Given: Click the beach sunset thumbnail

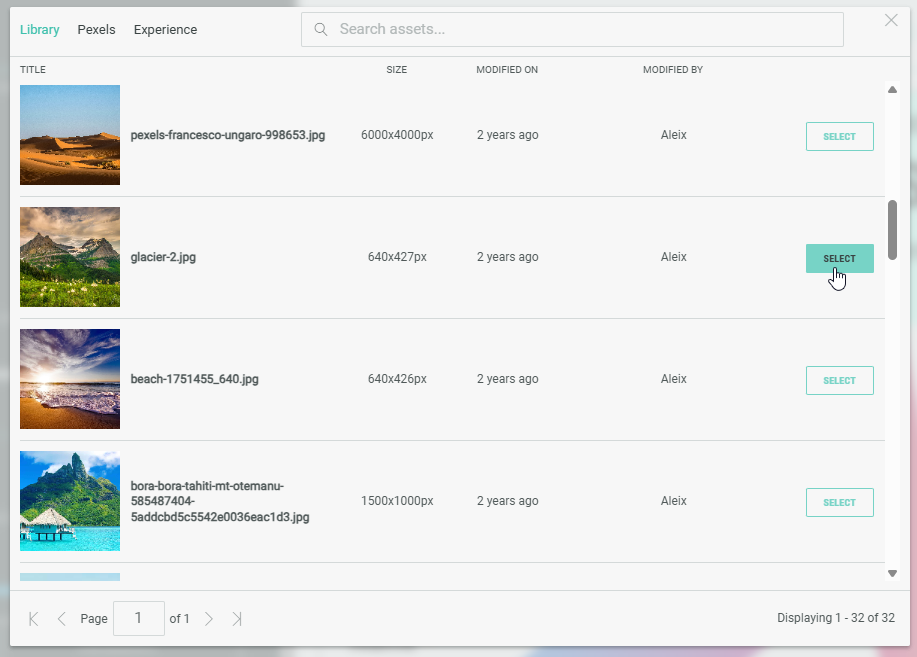Looking at the screenshot, I should [70, 379].
